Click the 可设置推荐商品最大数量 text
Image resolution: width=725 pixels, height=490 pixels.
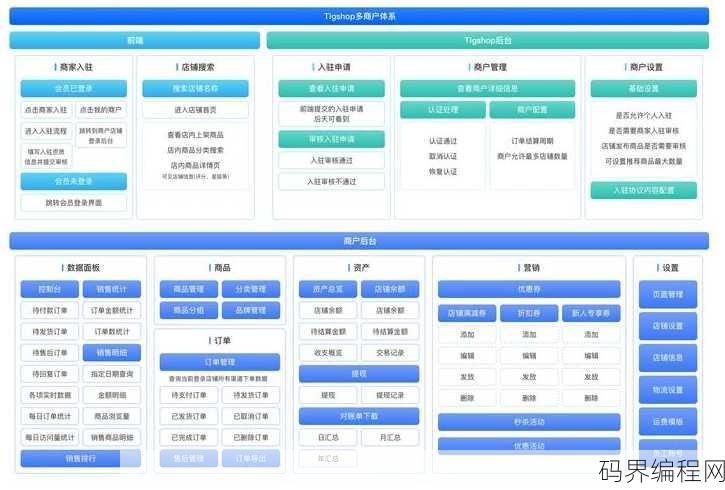(644, 161)
